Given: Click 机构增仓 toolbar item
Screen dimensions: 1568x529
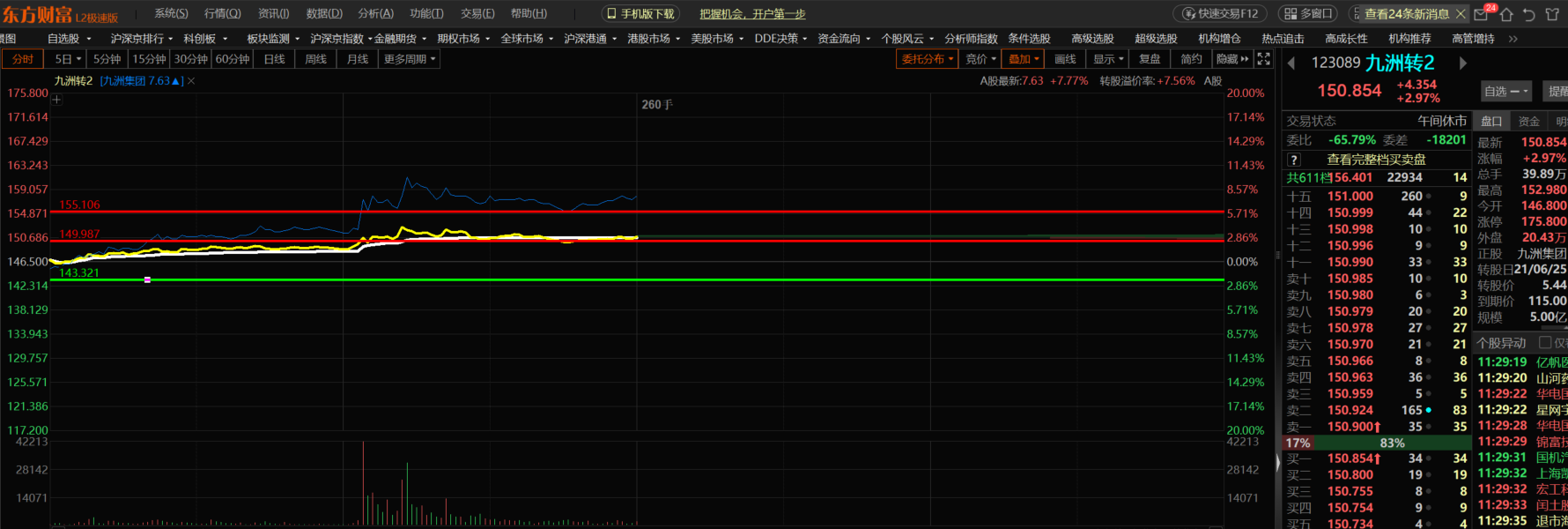Looking at the screenshot, I should 1219,39.
